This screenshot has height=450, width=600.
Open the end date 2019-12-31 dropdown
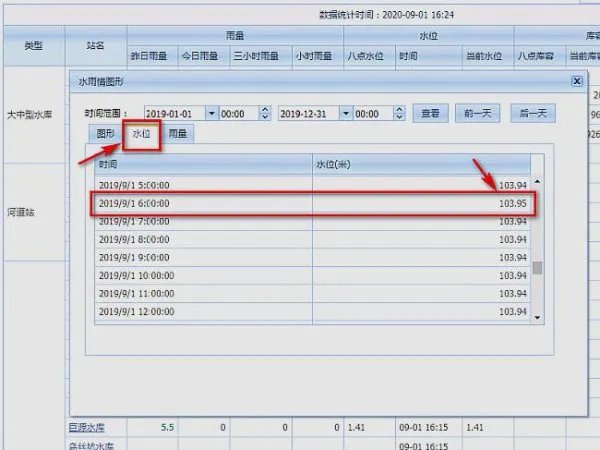[x=346, y=114]
